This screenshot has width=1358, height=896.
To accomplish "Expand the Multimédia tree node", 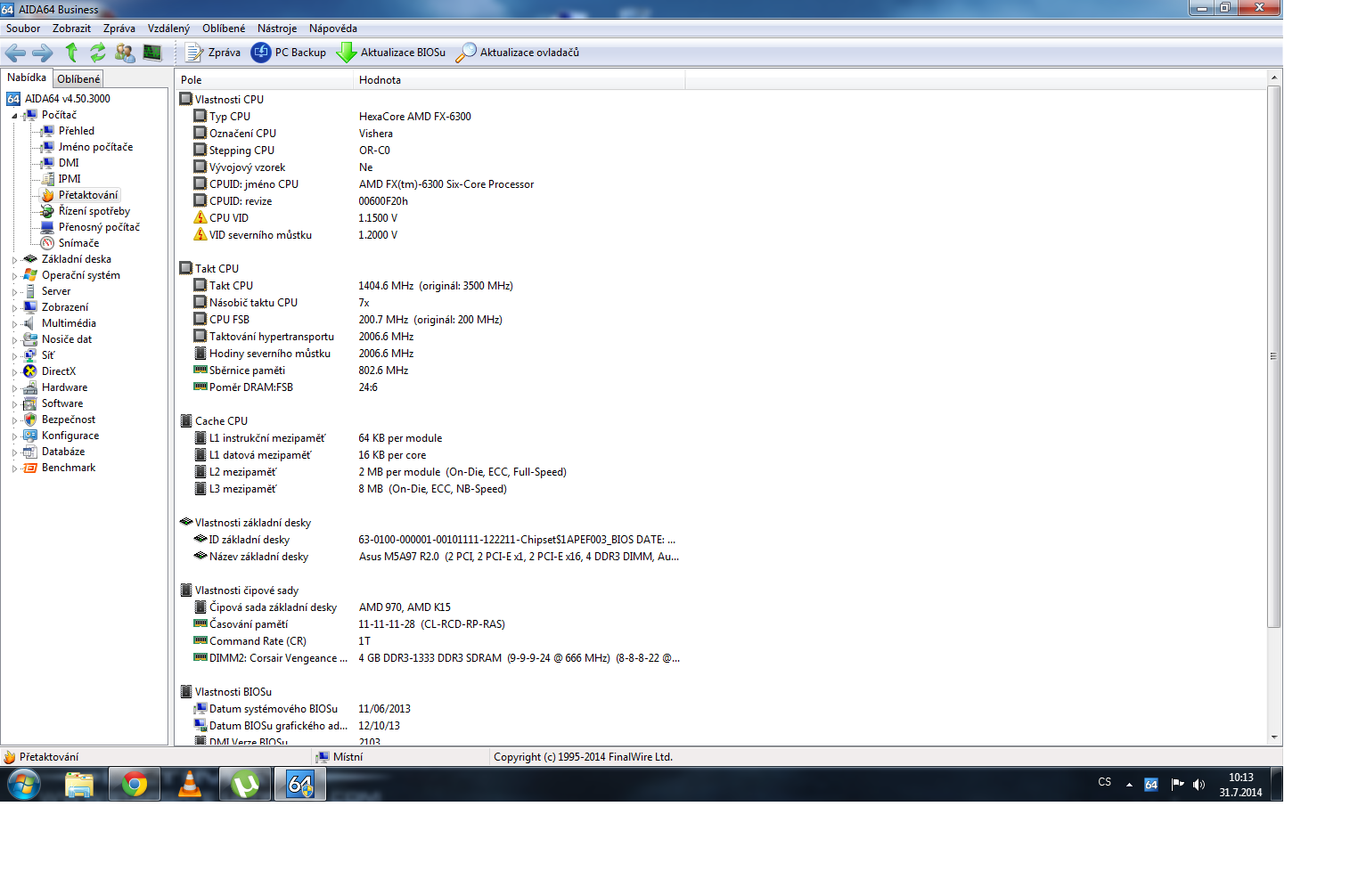I will click(x=15, y=324).
